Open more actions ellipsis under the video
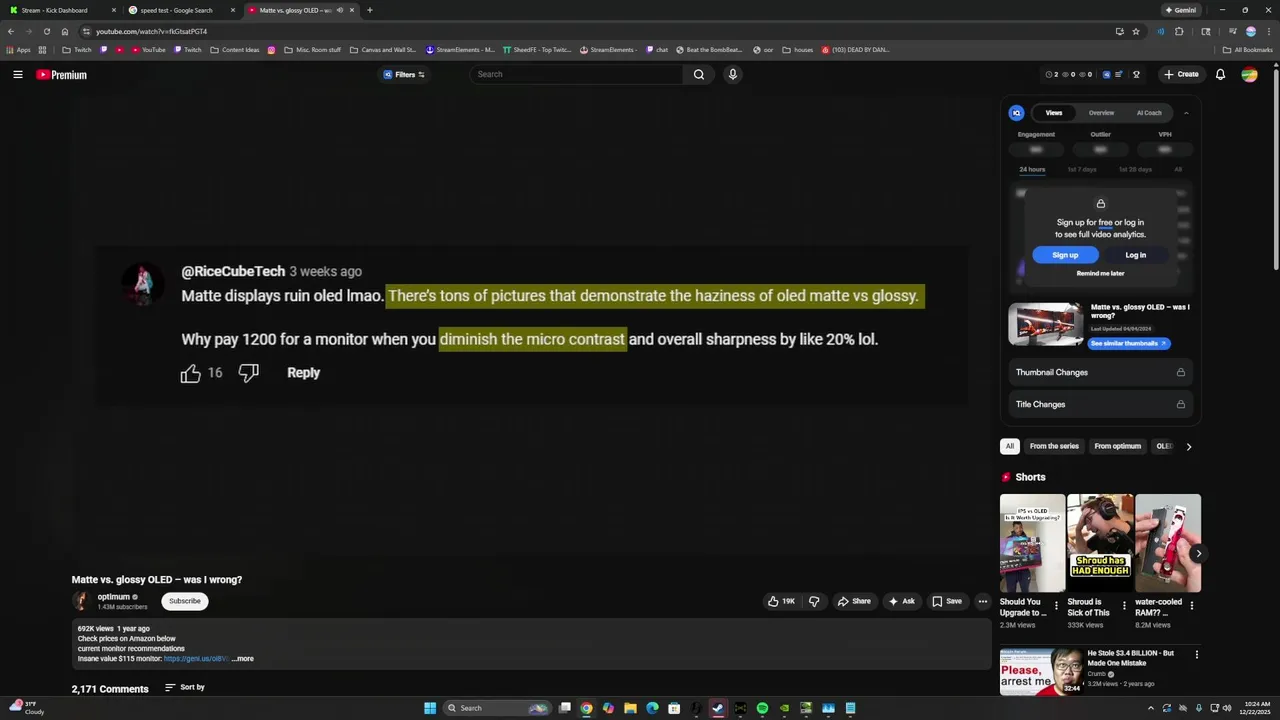The image size is (1280, 720). (x=983, y=601)
